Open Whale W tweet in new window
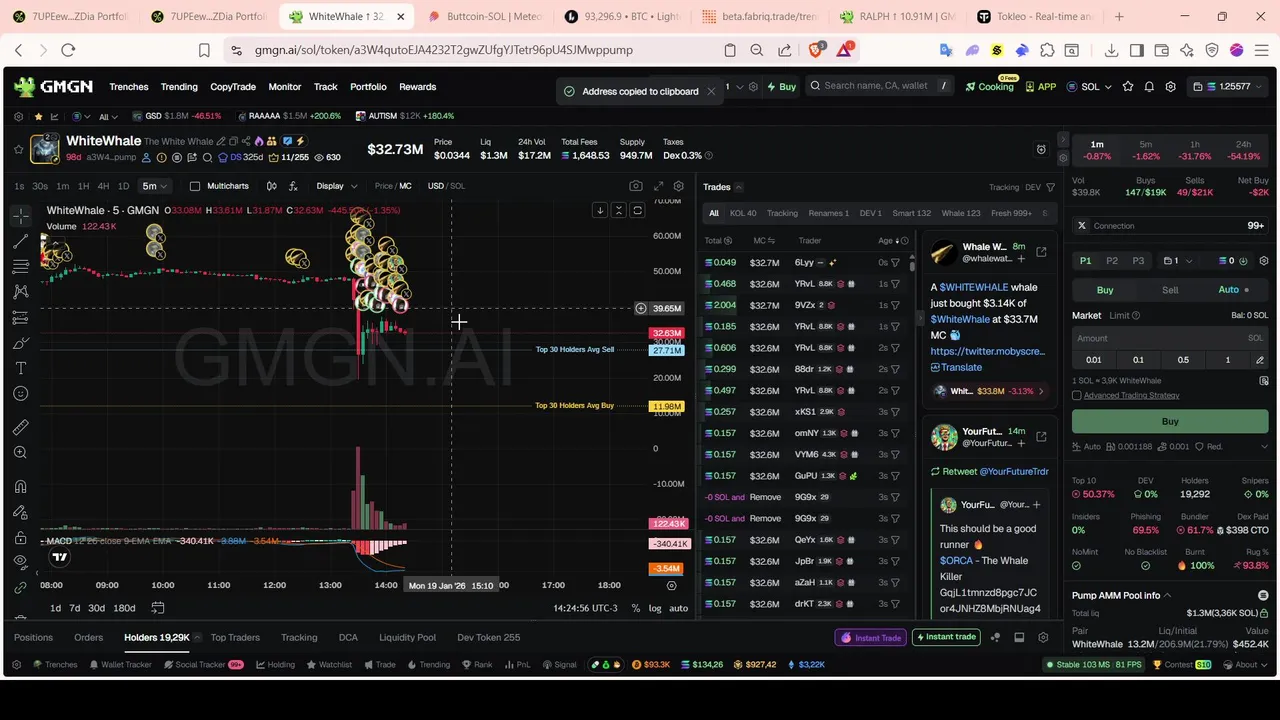 [1041, 252]
